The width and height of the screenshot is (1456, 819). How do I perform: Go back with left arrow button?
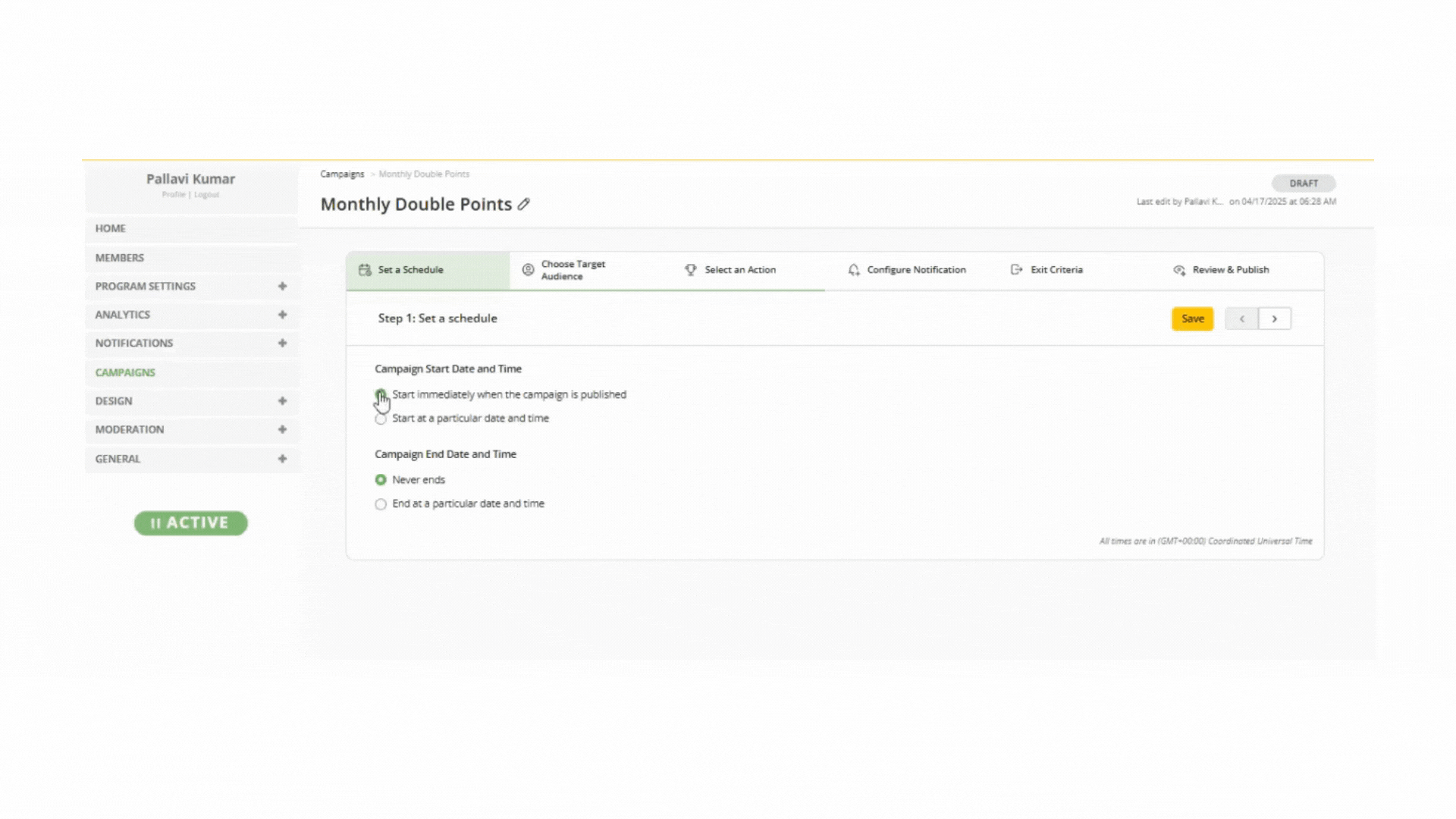click(1241, 318)
